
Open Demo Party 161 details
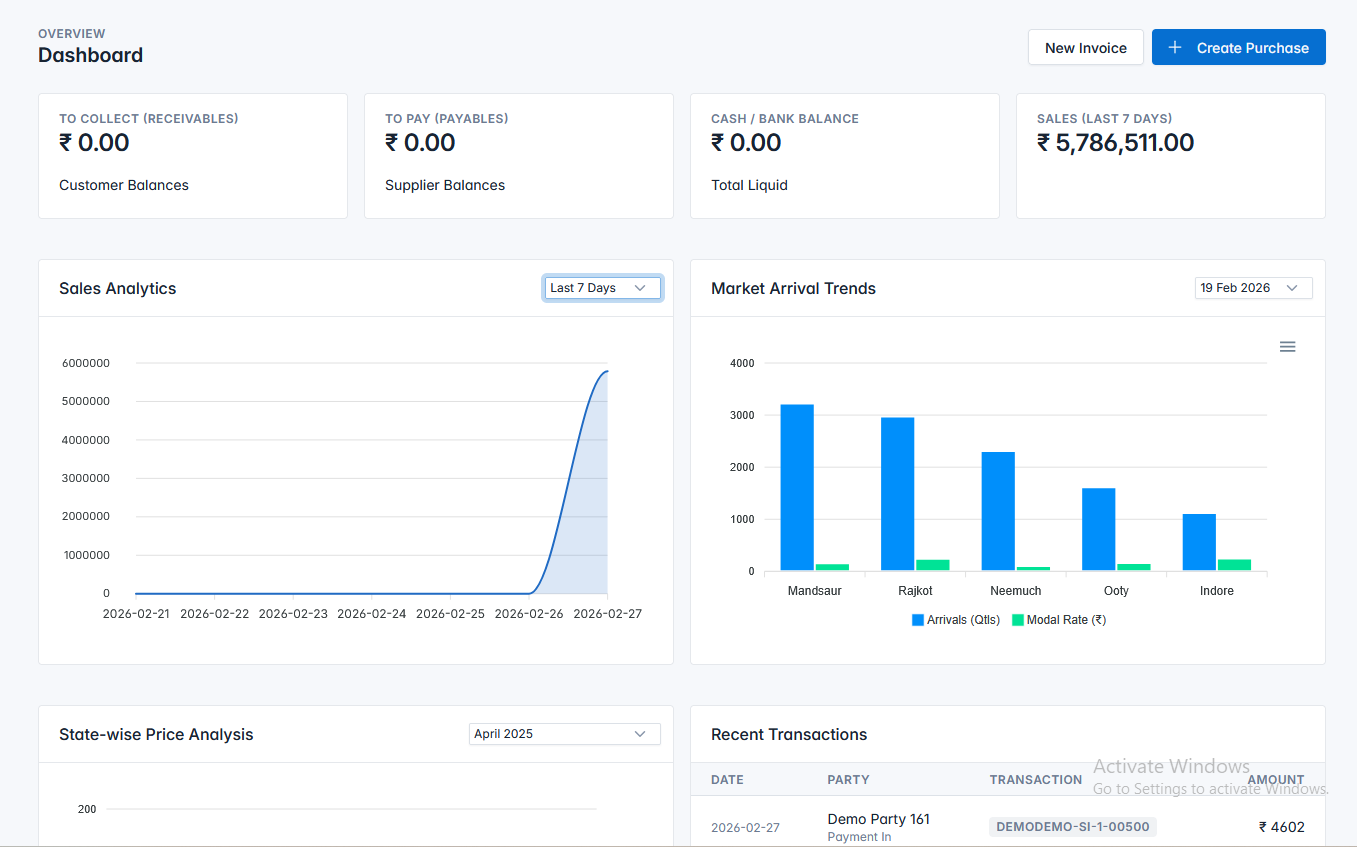pos(878,818)
